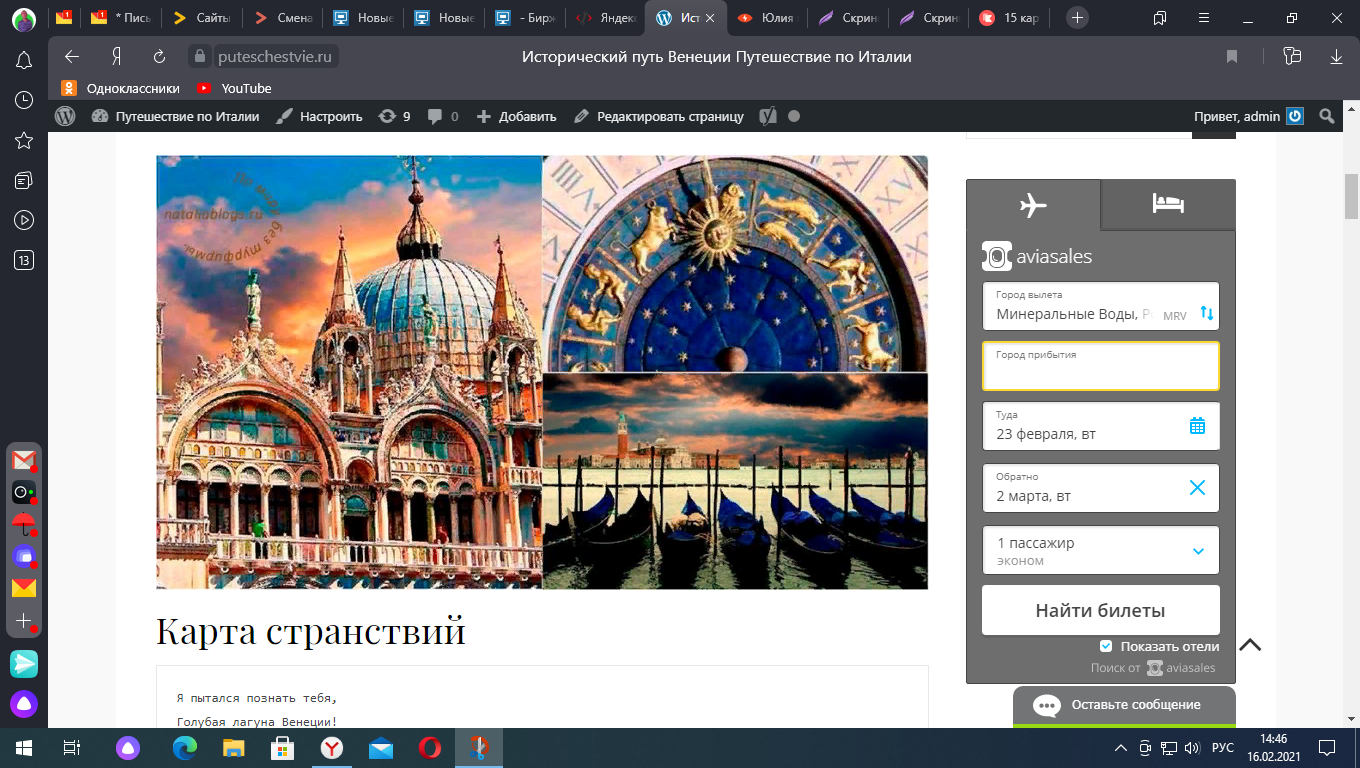
Task: Open the video play icon in the sidebar
Action: point(24,220)
